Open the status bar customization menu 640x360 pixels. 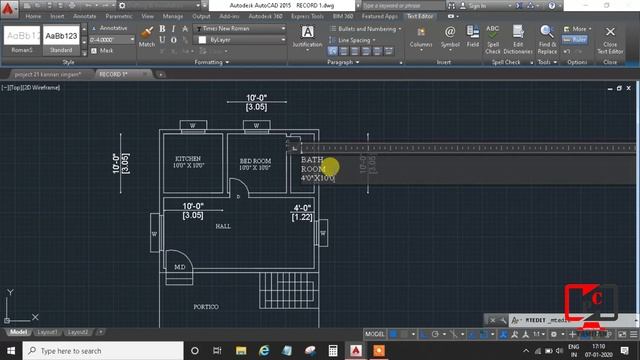(x=633, y=334)
